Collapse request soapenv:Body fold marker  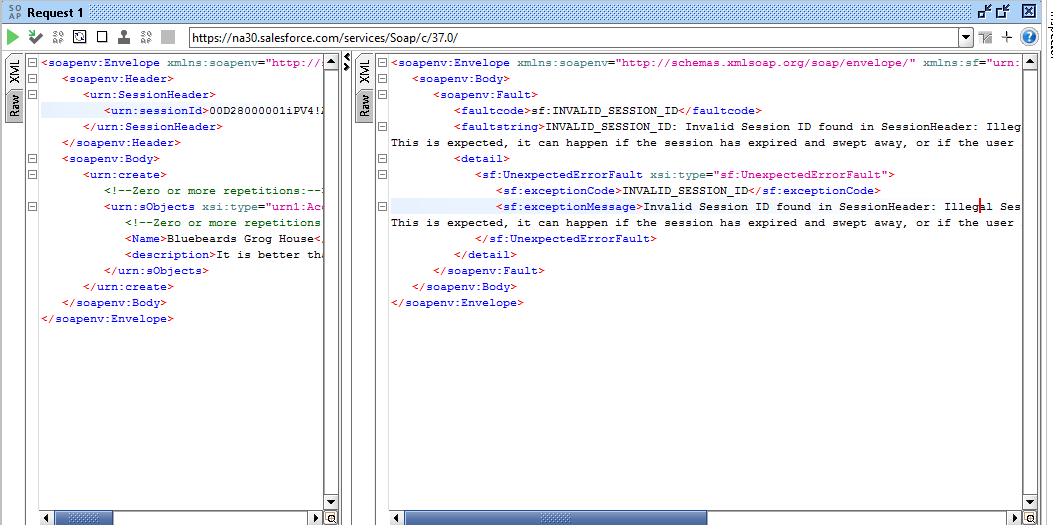(32, 159)
